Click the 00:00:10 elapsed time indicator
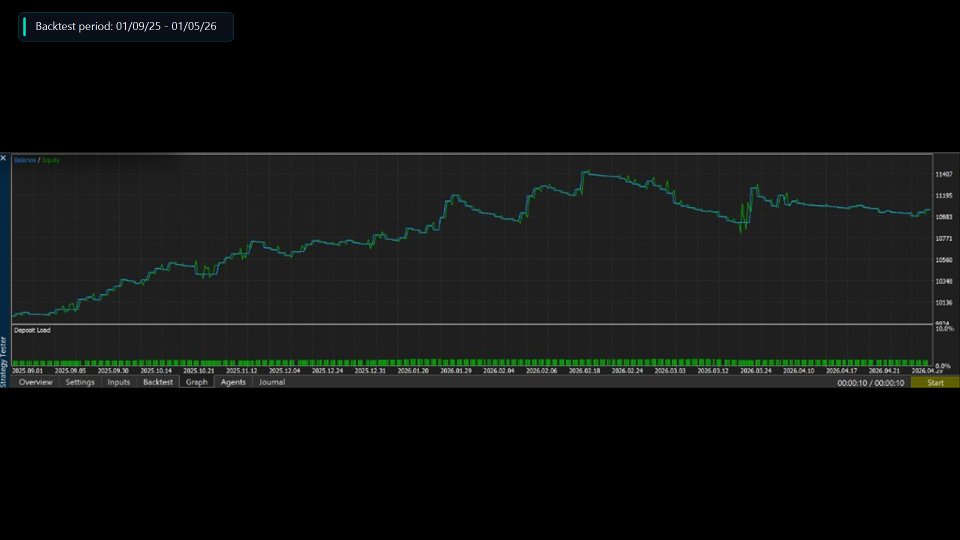The image size is (960, 540). click(852, 383)
